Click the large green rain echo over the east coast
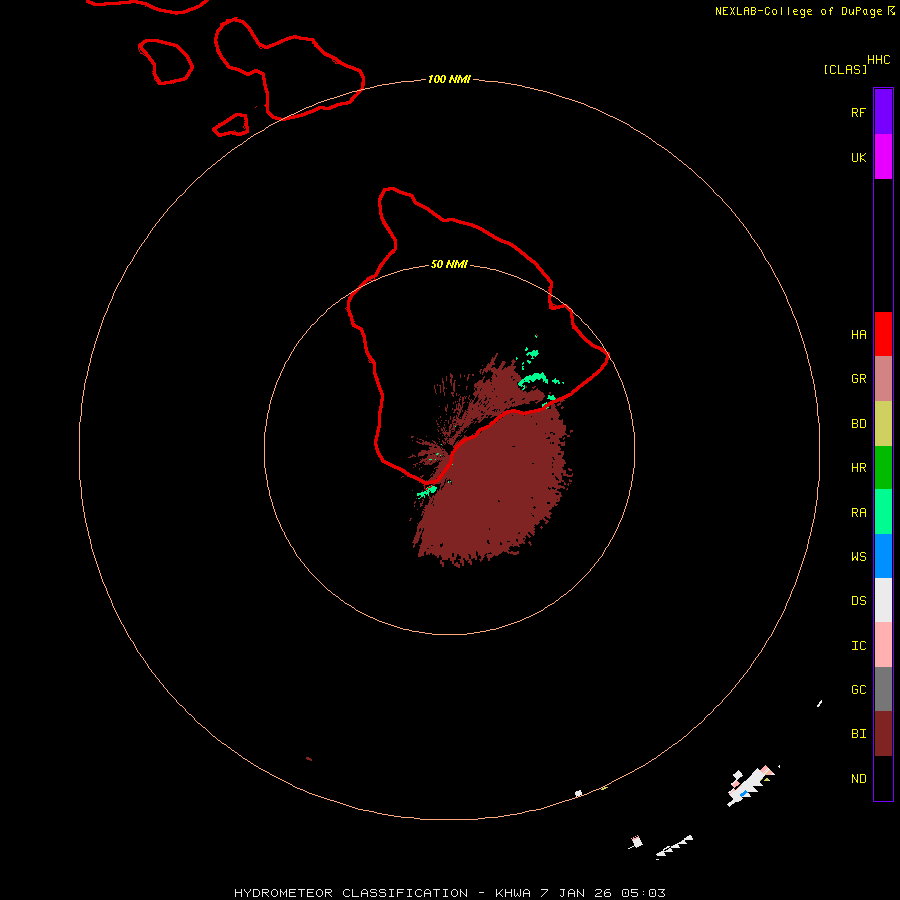Viewport: 900px width, 900px height. click(534, 379)
